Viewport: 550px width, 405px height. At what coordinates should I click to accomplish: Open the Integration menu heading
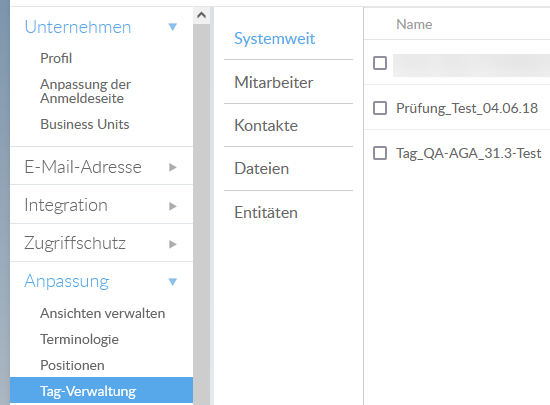click(x=66, y=205)
